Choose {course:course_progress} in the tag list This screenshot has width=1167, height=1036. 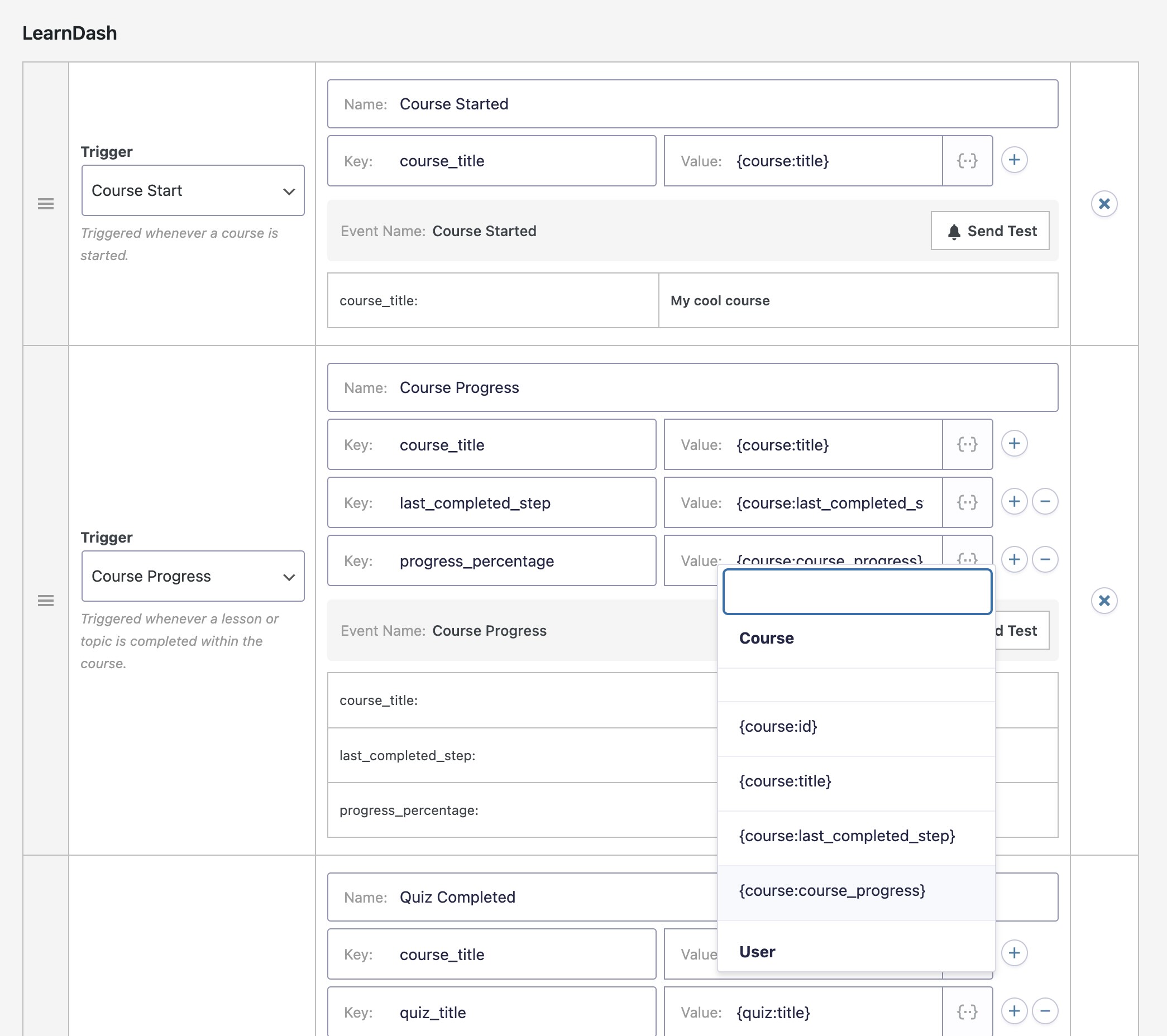(856, 891)
